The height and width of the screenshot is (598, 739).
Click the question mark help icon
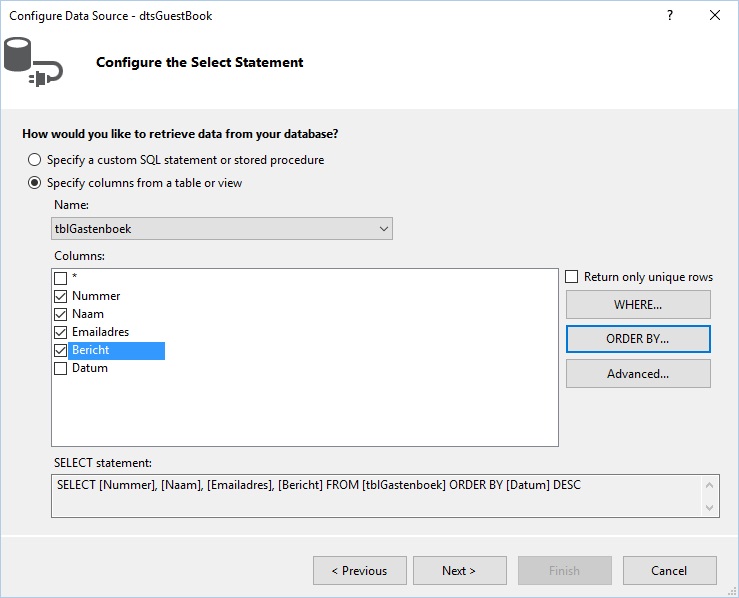670,15
